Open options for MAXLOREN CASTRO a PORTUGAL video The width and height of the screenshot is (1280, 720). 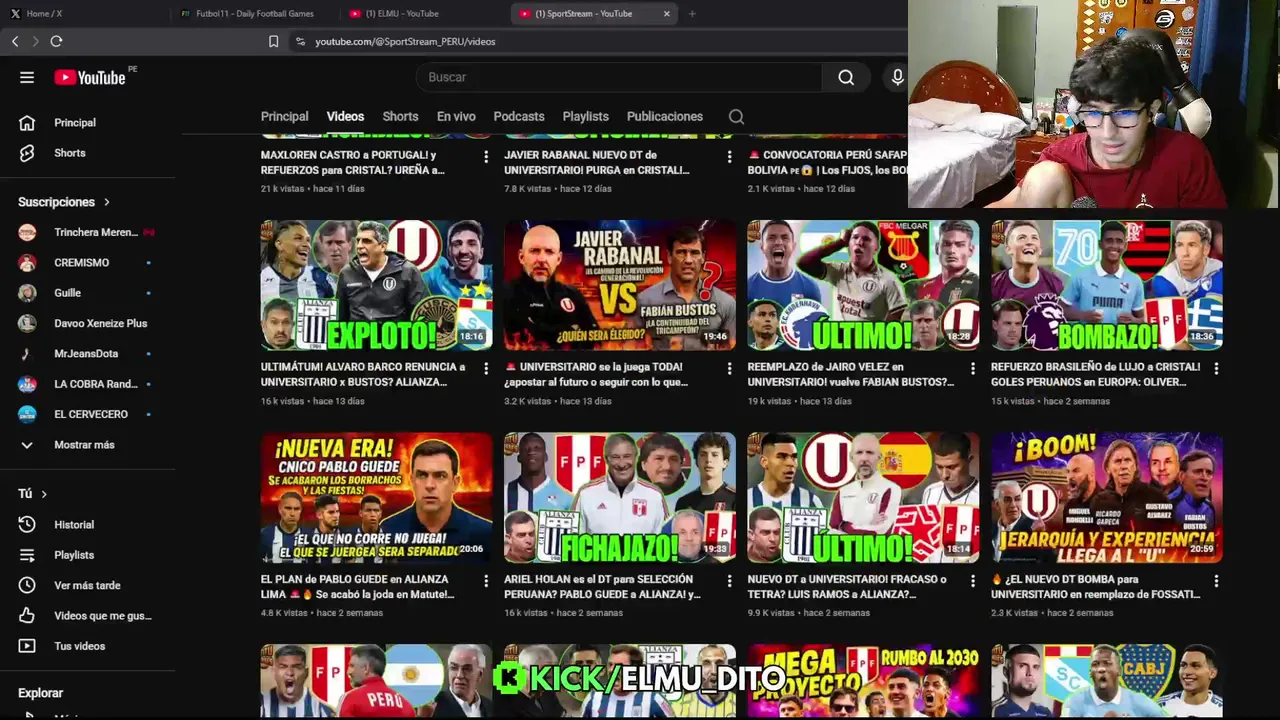click(x=486, y=157)
